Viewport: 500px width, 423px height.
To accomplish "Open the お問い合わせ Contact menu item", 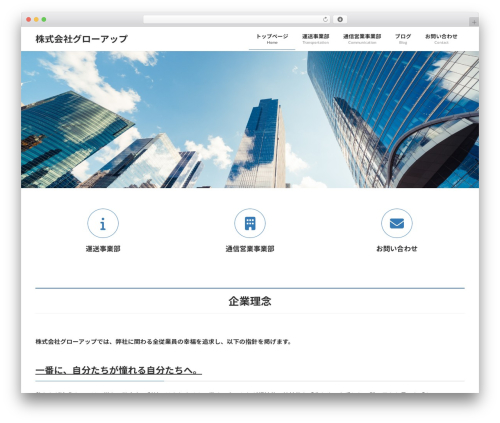I will pyautogui.click(x=441, y=39).
